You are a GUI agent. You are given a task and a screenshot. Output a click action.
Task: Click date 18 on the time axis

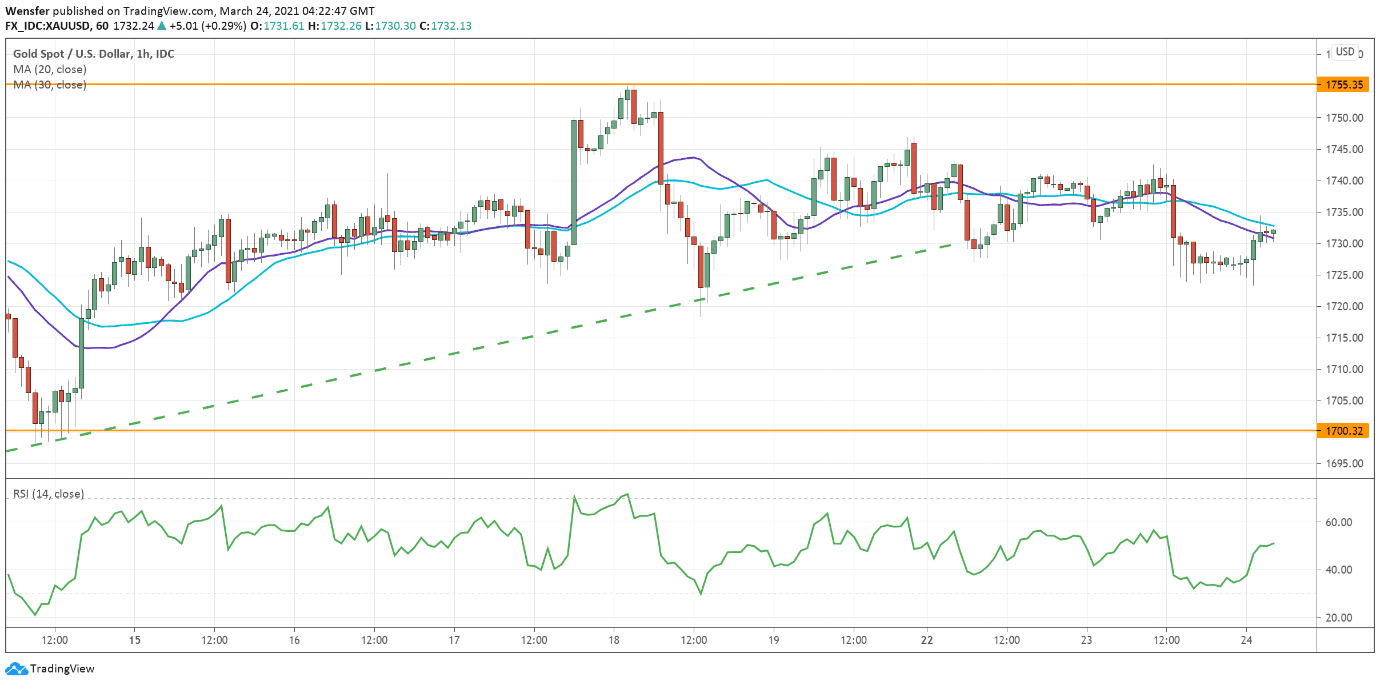click(x=613, y=639)
